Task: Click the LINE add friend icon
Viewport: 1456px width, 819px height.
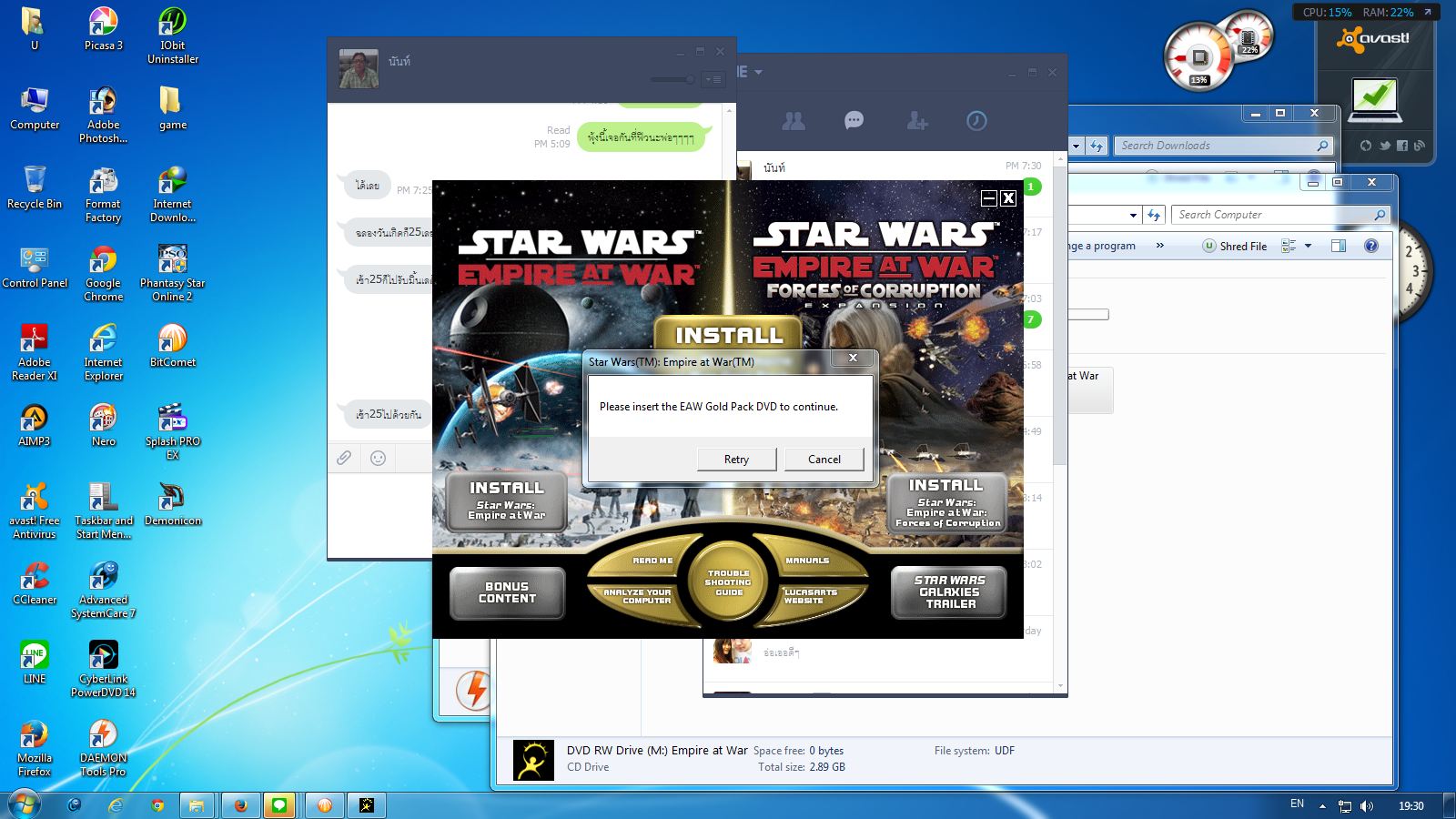Action: pos(916,121)
